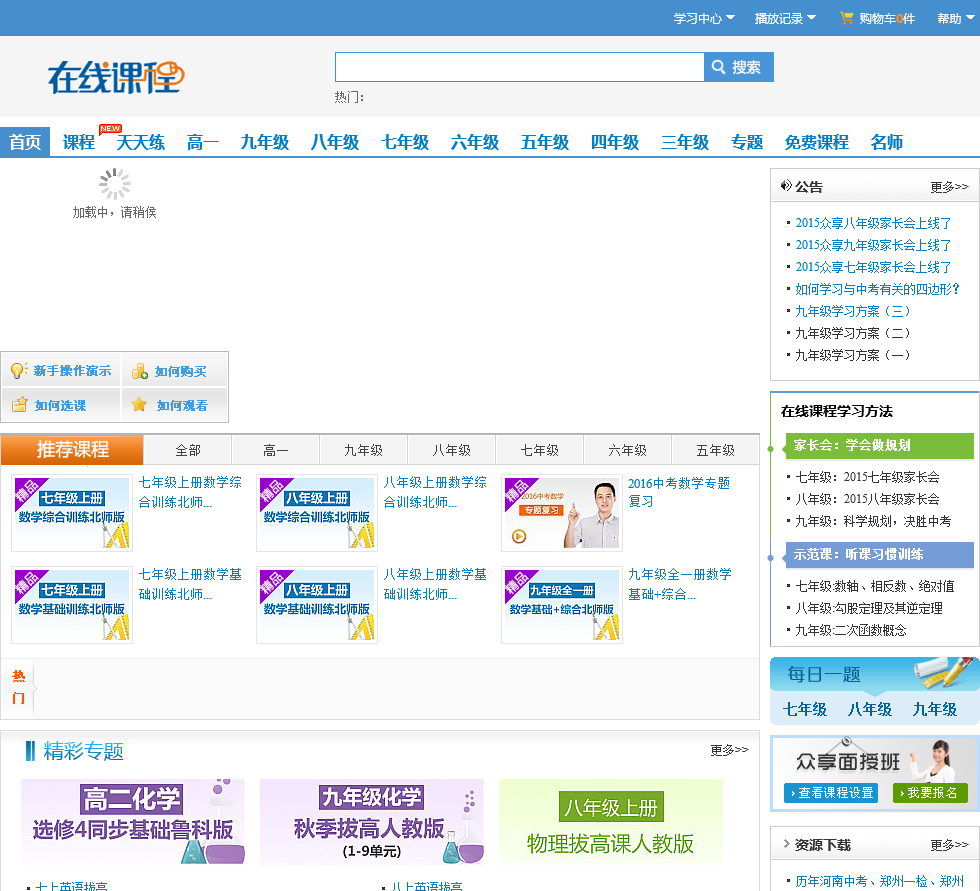Switch to the 九年级 recommended courses tab
This screenshot has width=980, height=891.
point(363,450)
